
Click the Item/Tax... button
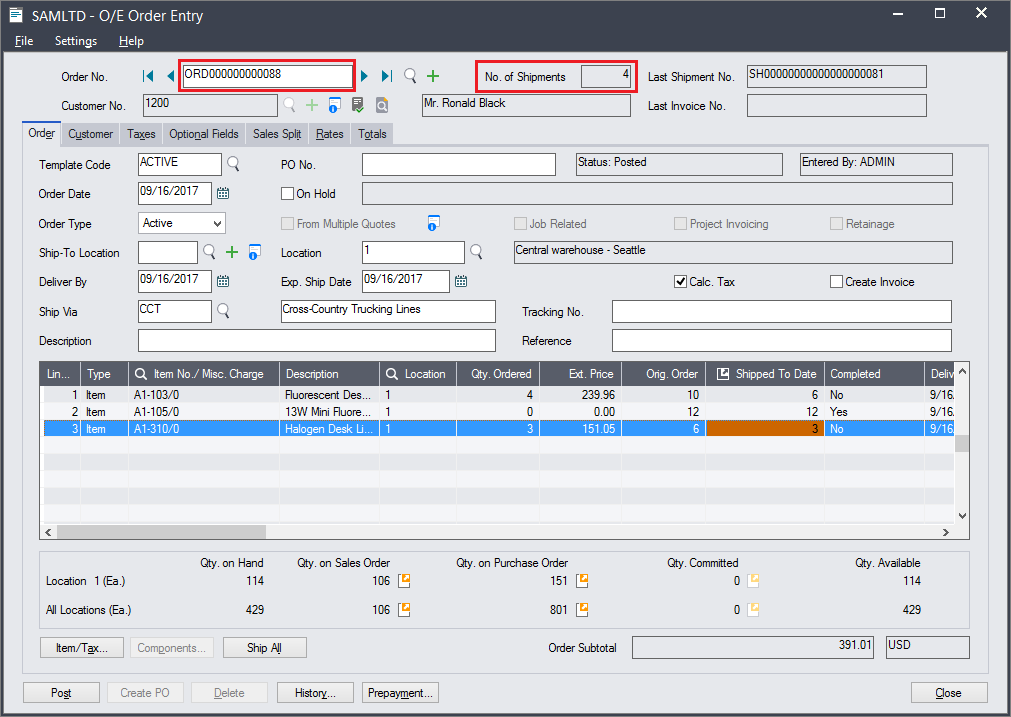(x=83, y=647)
